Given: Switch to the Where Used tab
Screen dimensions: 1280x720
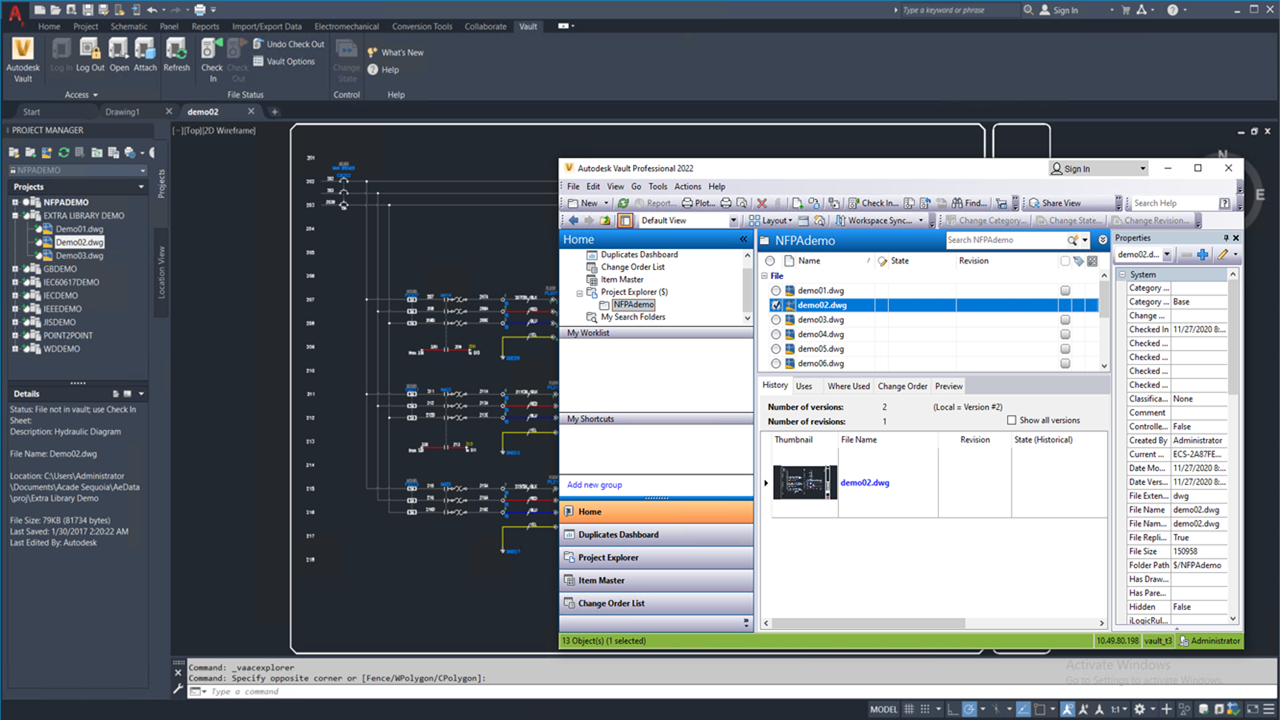Looking at the screenshot, I should [849, 386].
